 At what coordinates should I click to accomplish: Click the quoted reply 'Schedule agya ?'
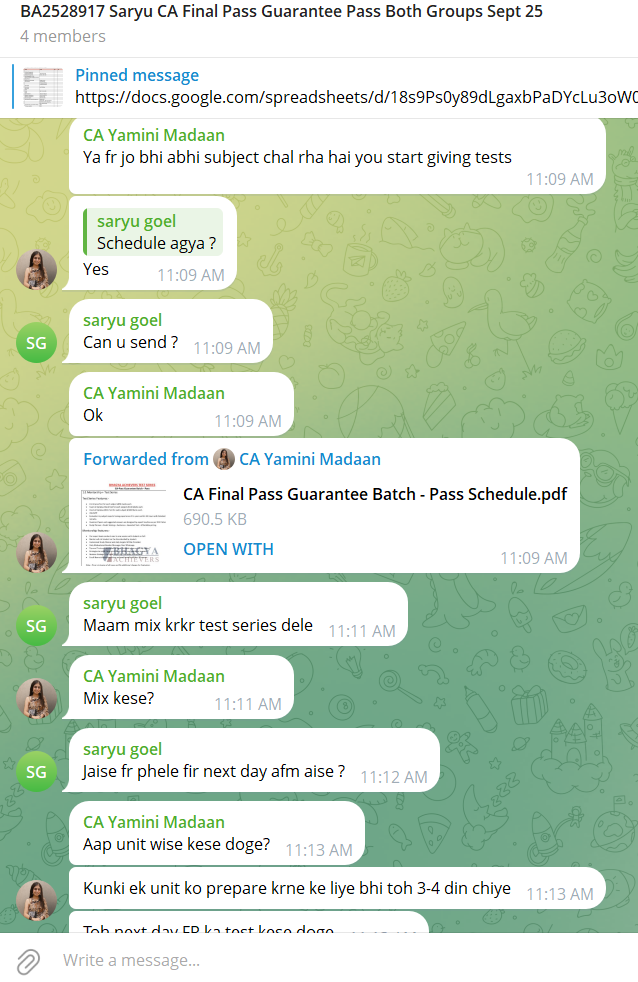(x=153, y=232)
